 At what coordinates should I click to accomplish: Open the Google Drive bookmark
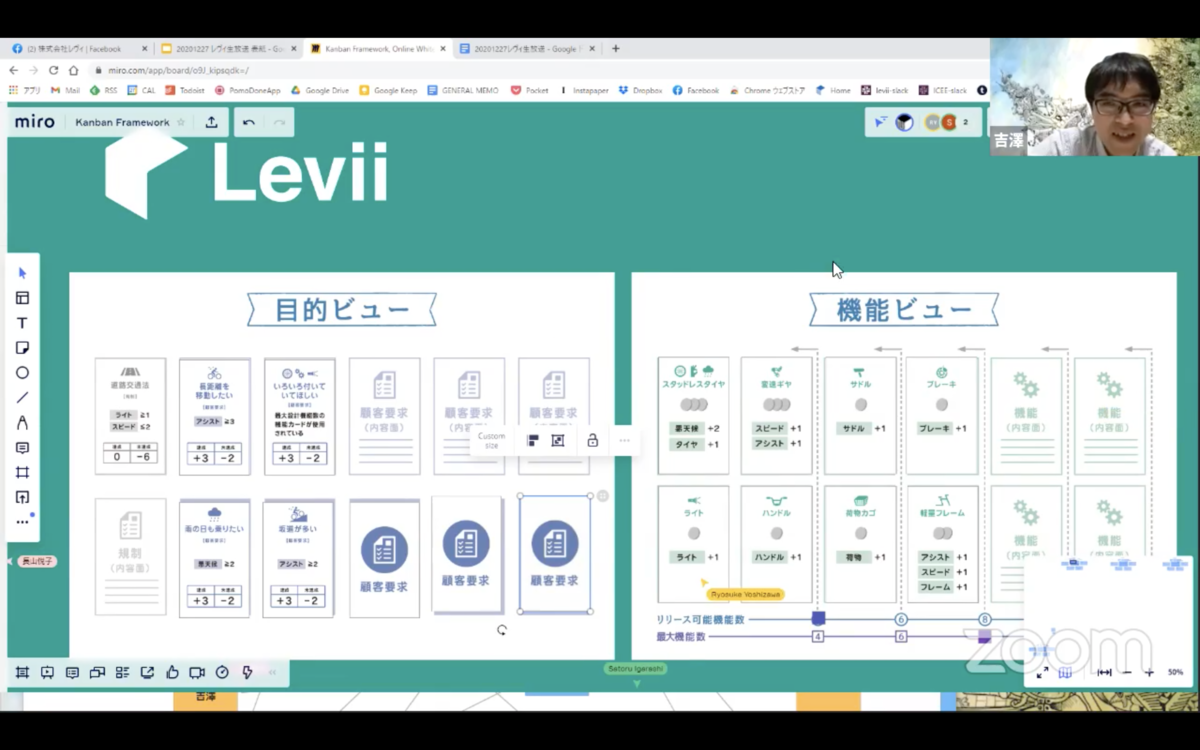(x=320, y=90)
